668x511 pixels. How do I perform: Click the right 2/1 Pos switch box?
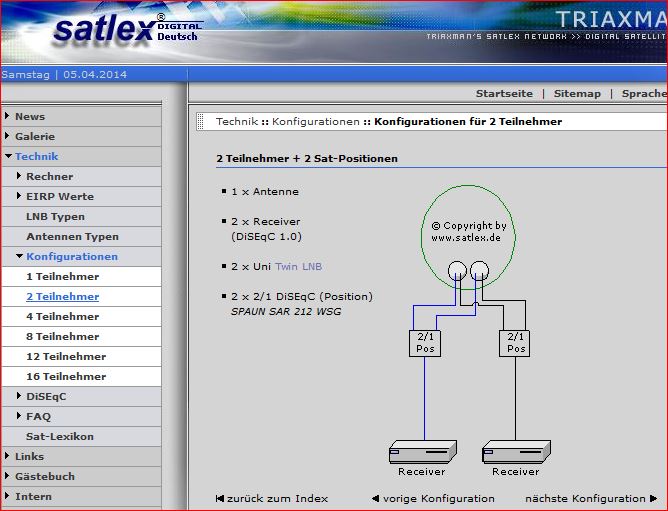coord(515,343)
